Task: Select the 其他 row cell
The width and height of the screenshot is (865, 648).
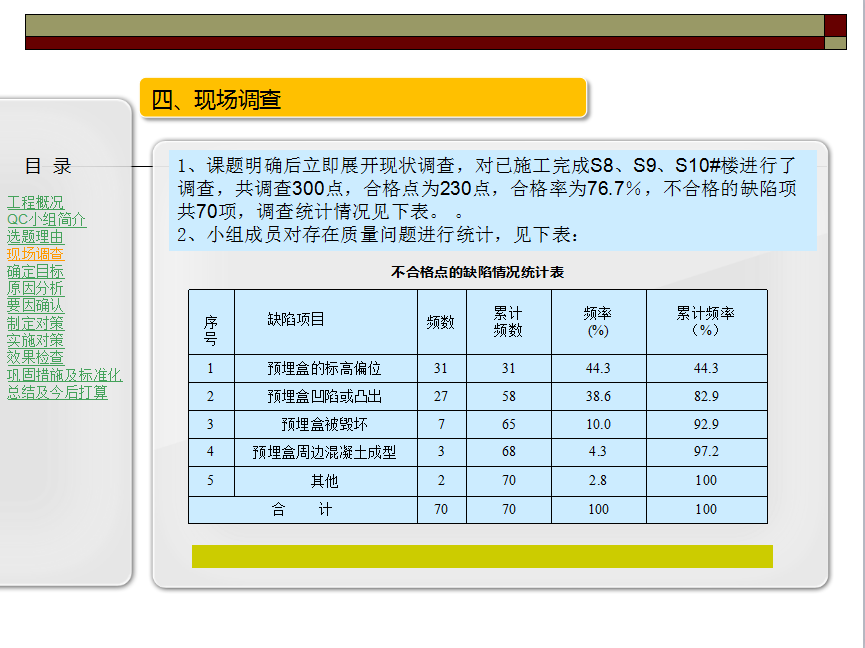Action: click(324, 481)
